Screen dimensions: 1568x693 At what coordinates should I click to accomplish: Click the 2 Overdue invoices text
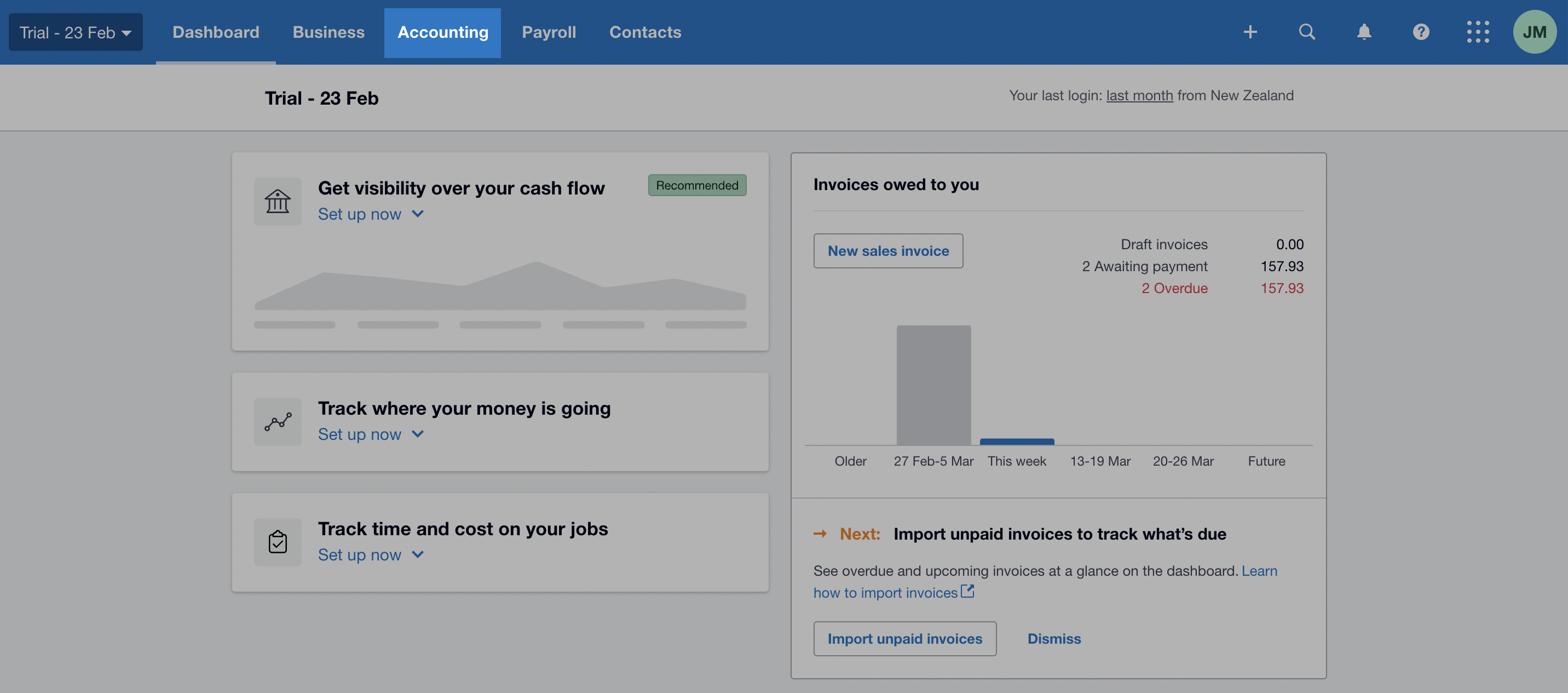pos(1174,288)
